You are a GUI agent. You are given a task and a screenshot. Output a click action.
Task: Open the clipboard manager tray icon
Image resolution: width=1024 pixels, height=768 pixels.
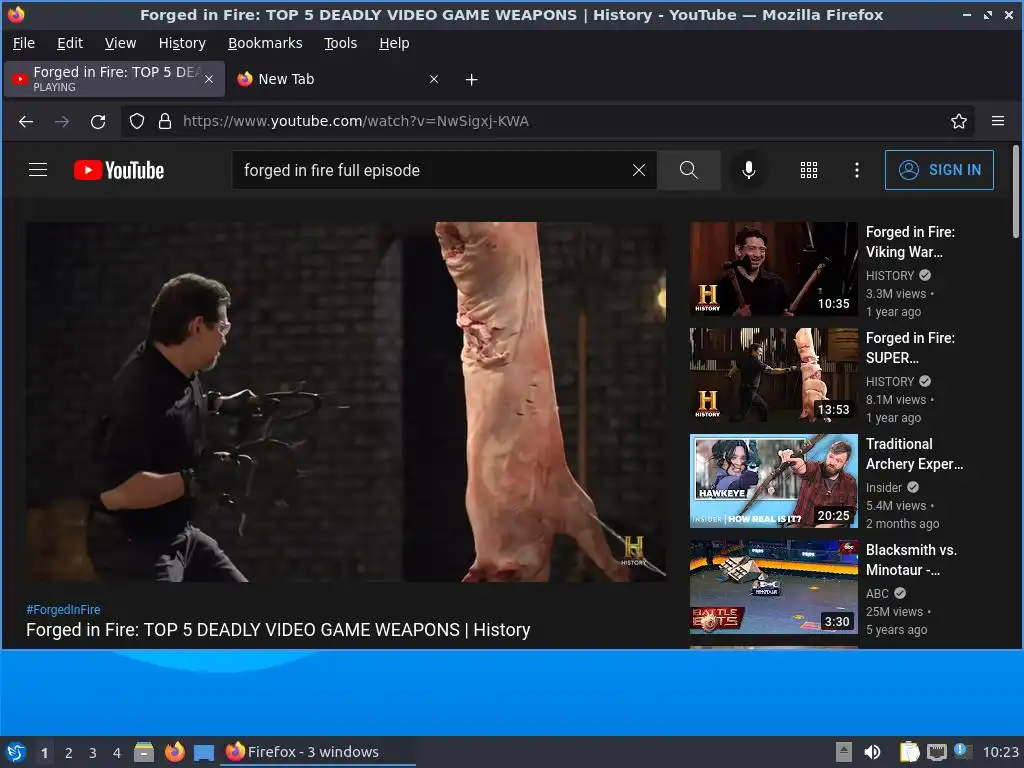coord(909,752)
